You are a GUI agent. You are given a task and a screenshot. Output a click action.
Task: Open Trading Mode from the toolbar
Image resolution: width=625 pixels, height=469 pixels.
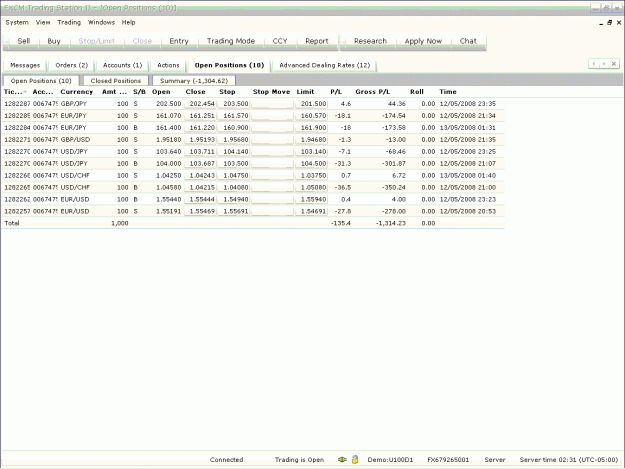click(230, 41)
